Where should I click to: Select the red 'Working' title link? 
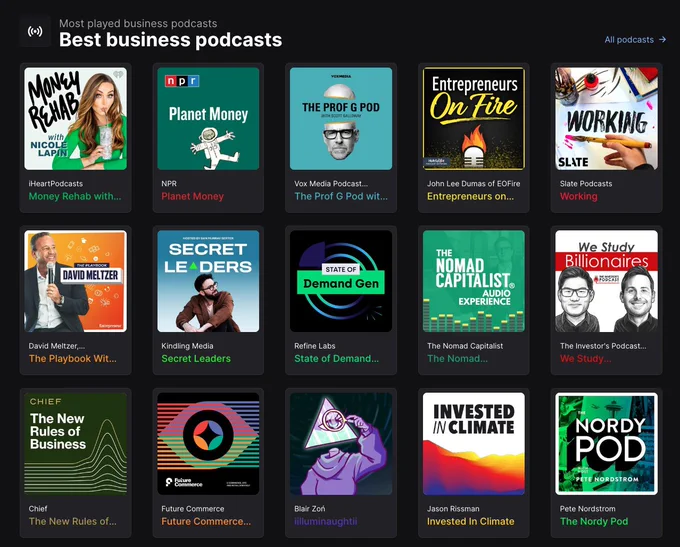point(579,196)
